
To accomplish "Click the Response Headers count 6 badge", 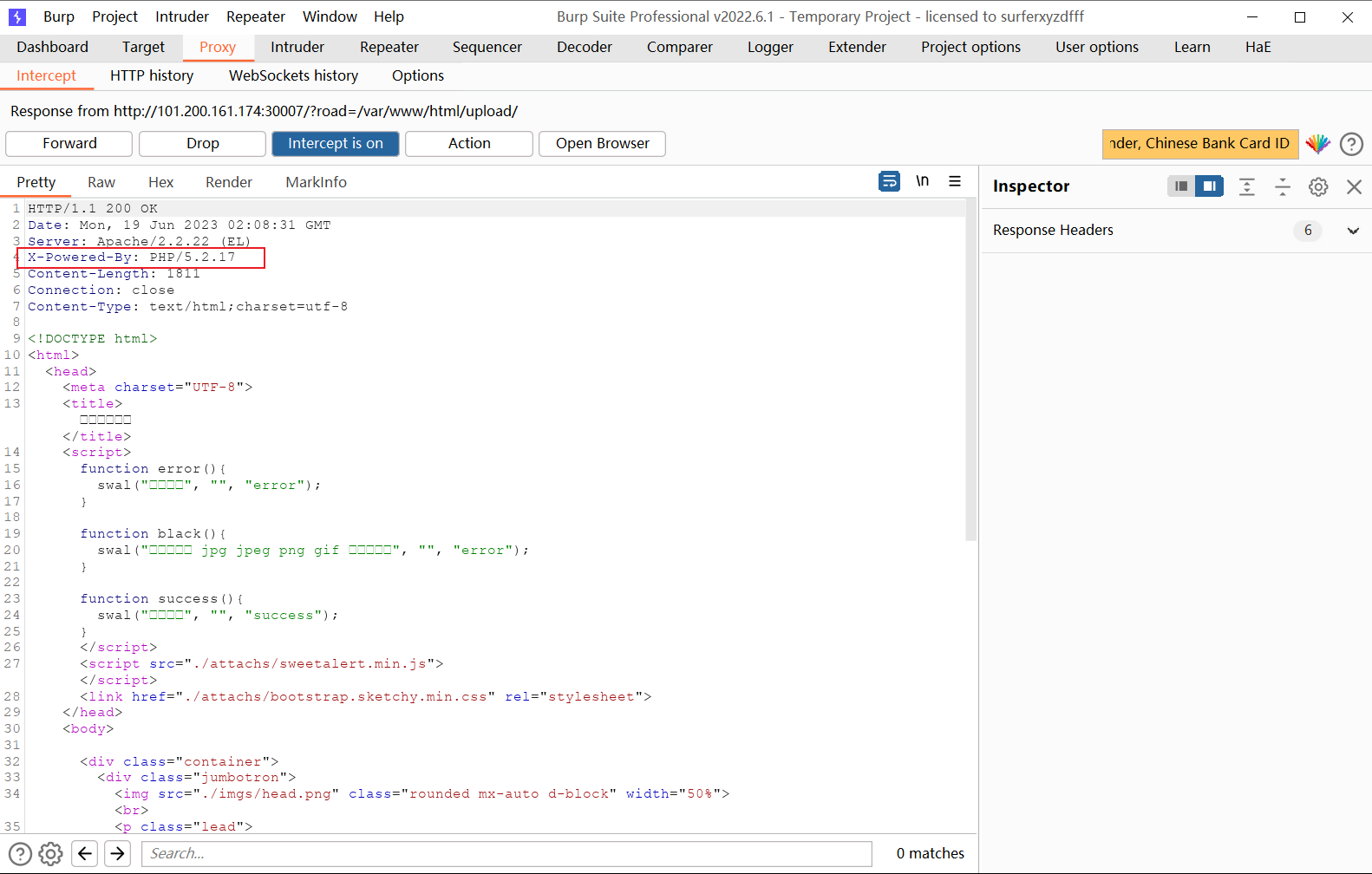I will click(1308, 231).
